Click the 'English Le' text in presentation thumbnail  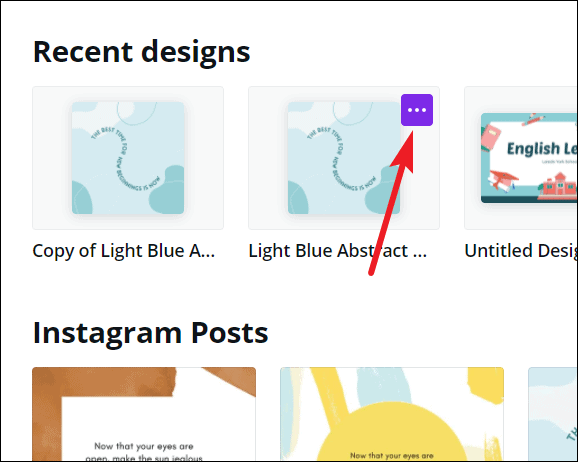[542, 149]
